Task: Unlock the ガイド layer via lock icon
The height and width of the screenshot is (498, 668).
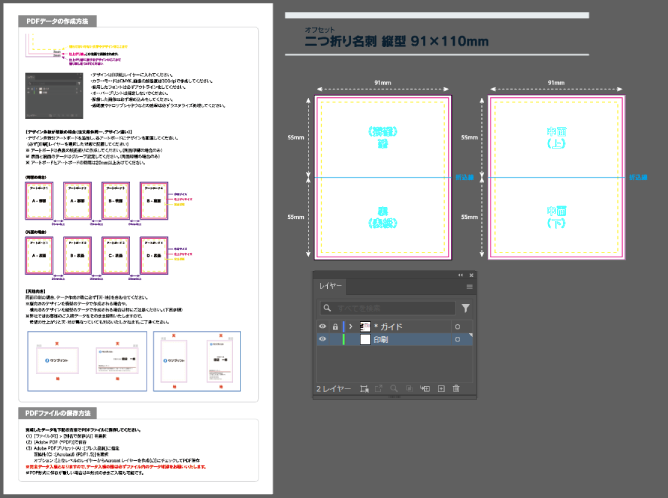Action: pyautogui.click(x=334, y=326)
